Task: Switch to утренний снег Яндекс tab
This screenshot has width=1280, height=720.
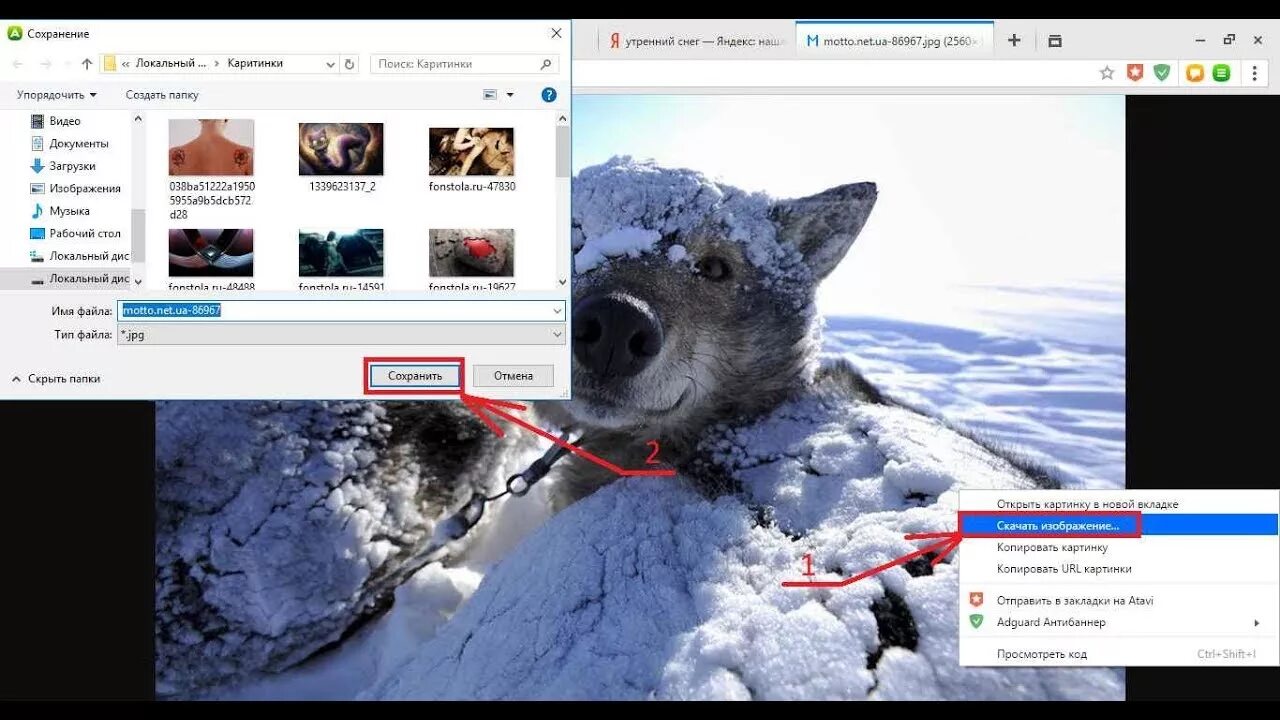Action: [x=697, y=41]
